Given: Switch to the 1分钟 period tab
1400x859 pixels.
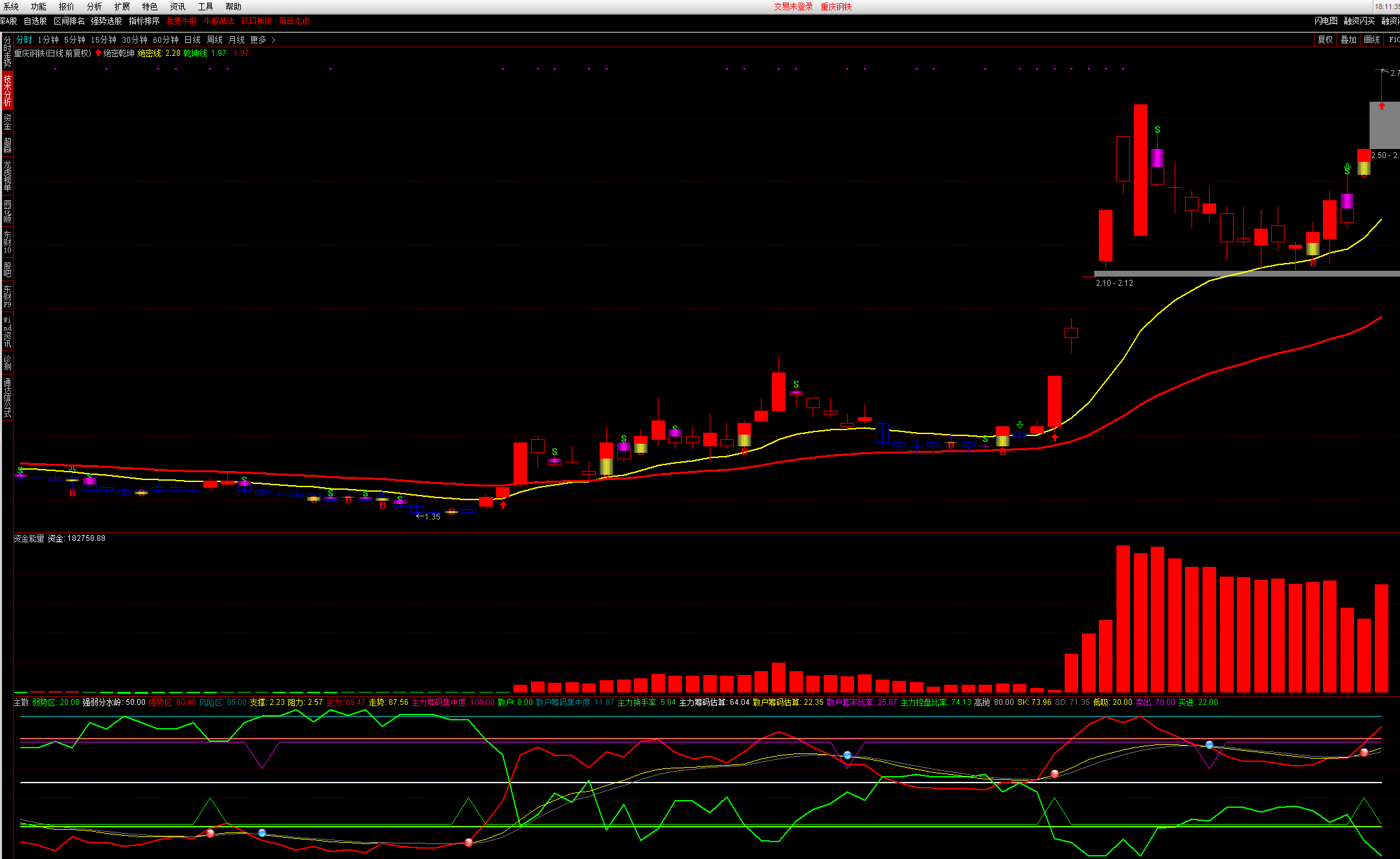Looking at the screenshot, I should pyautogui.click(x=49, y=40).
